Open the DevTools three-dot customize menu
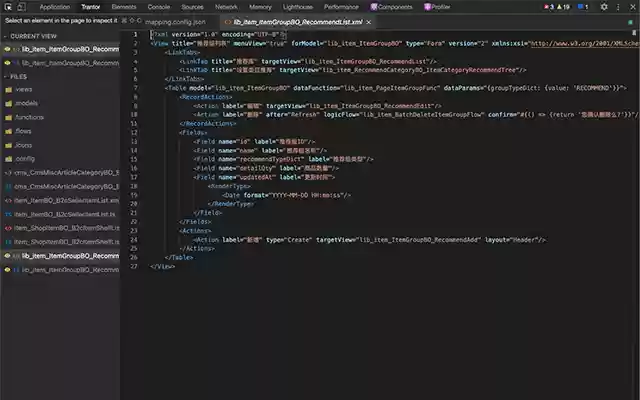The image size is (640, 400). [x=618, y=7]
